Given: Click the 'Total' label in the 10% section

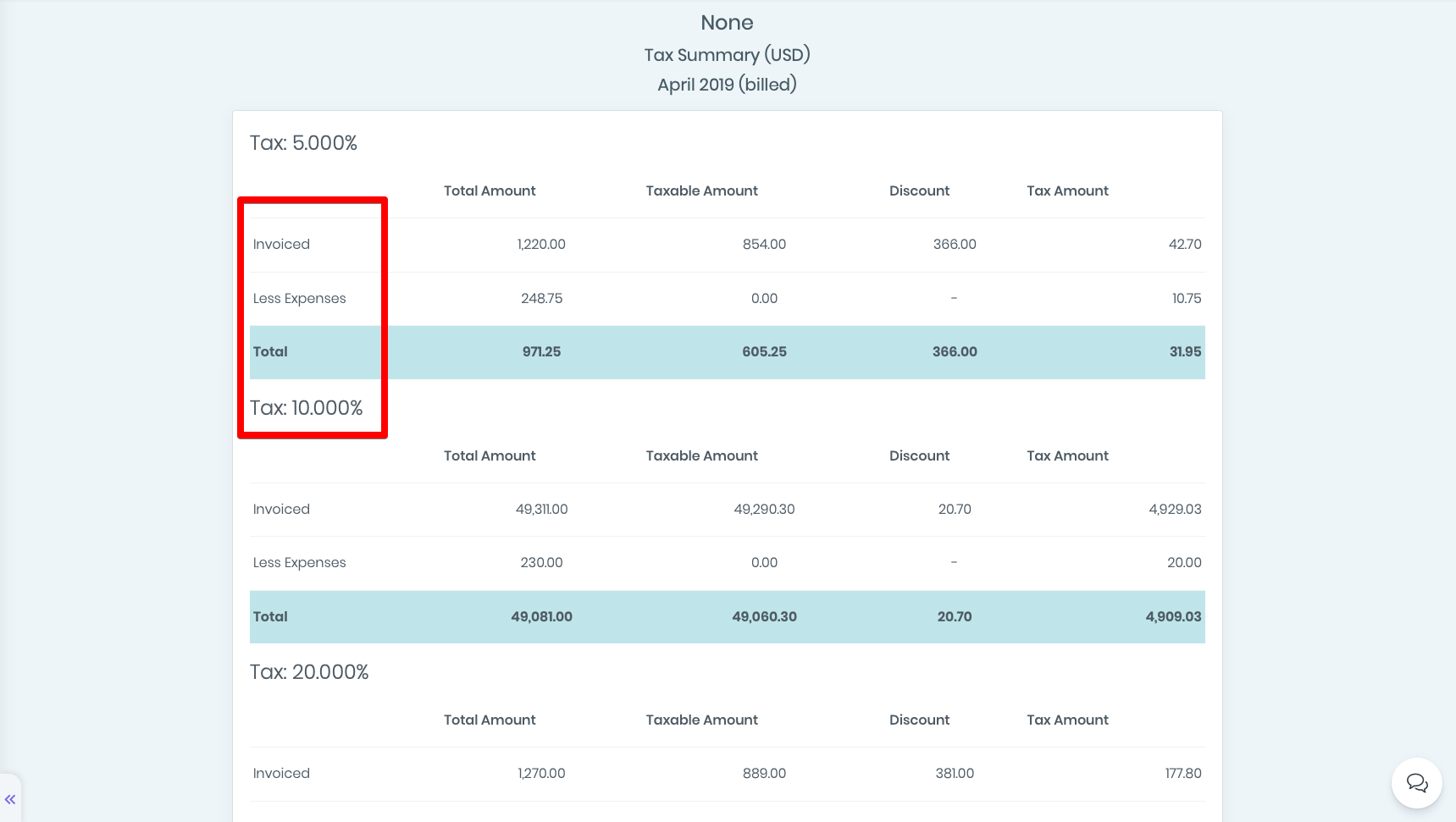Looking at the screenshot, I should [270, 617].
